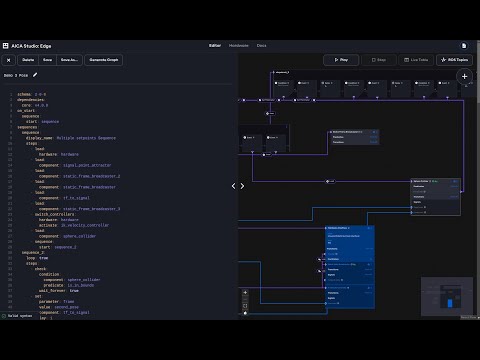Viewport: 480px width, 360px height.
Task: Expand Predicates on the Static Frame Broadcaster node
Action: (x=354, y=137)
